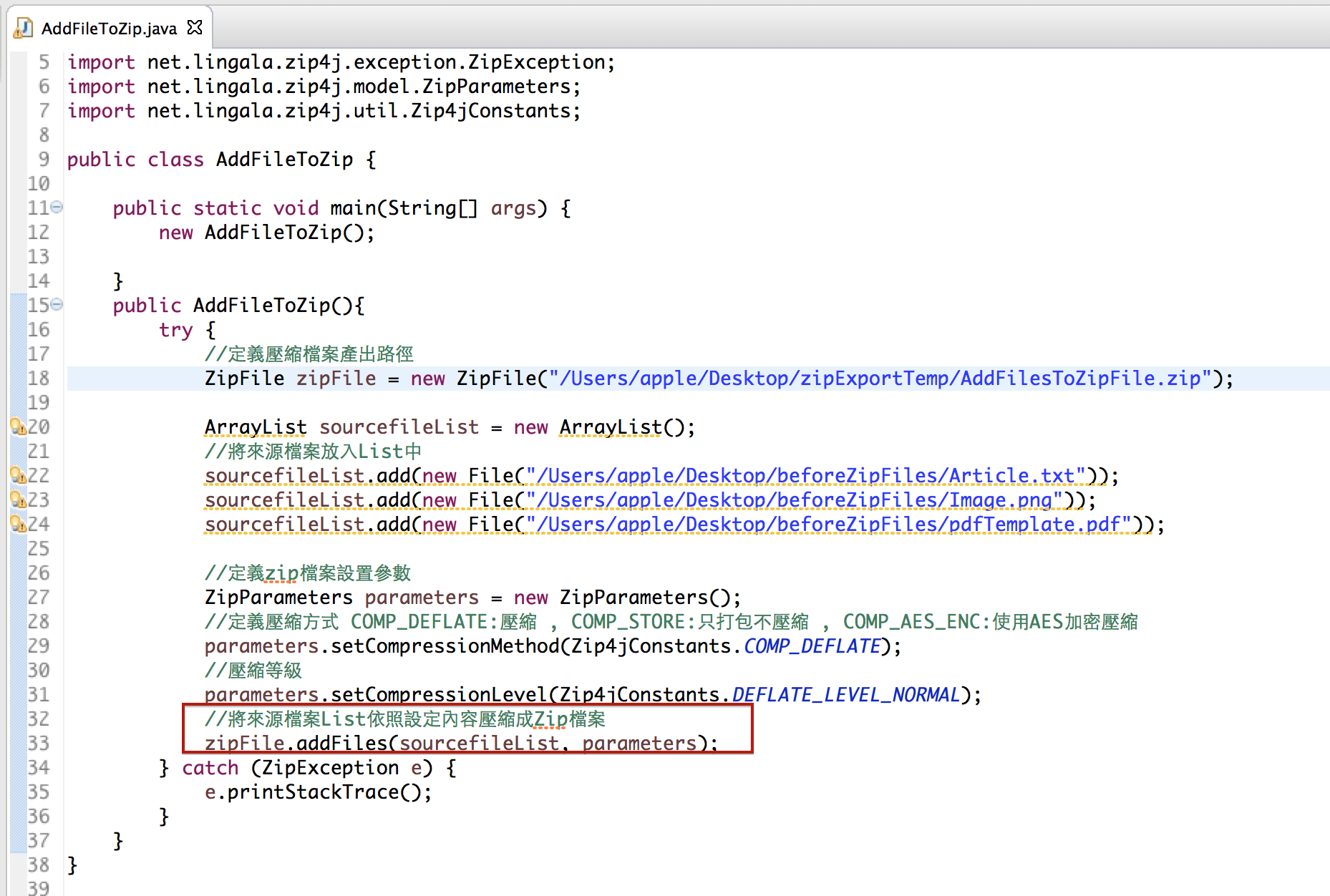The width and height of the screenshot is (1330, 896).
Task: Close the AddFileToZip.java editor tab
Action: (195, 27)
